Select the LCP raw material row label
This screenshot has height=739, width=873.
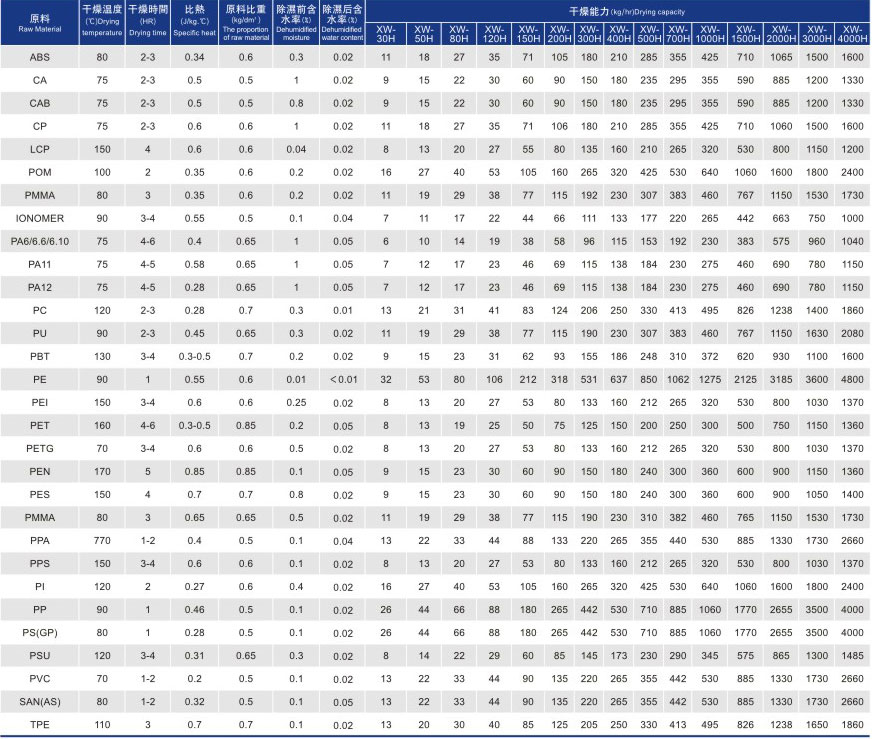pyautogui.click(x=39, y=148)
